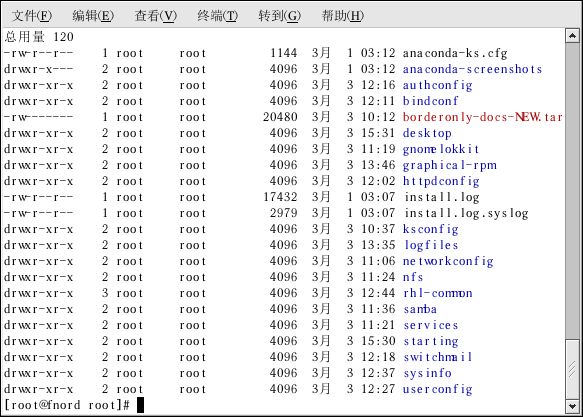Click the red borderonly-docs-NEW.tar filename
This screenshot has height=417, width=583.
(x=482, y=117)
